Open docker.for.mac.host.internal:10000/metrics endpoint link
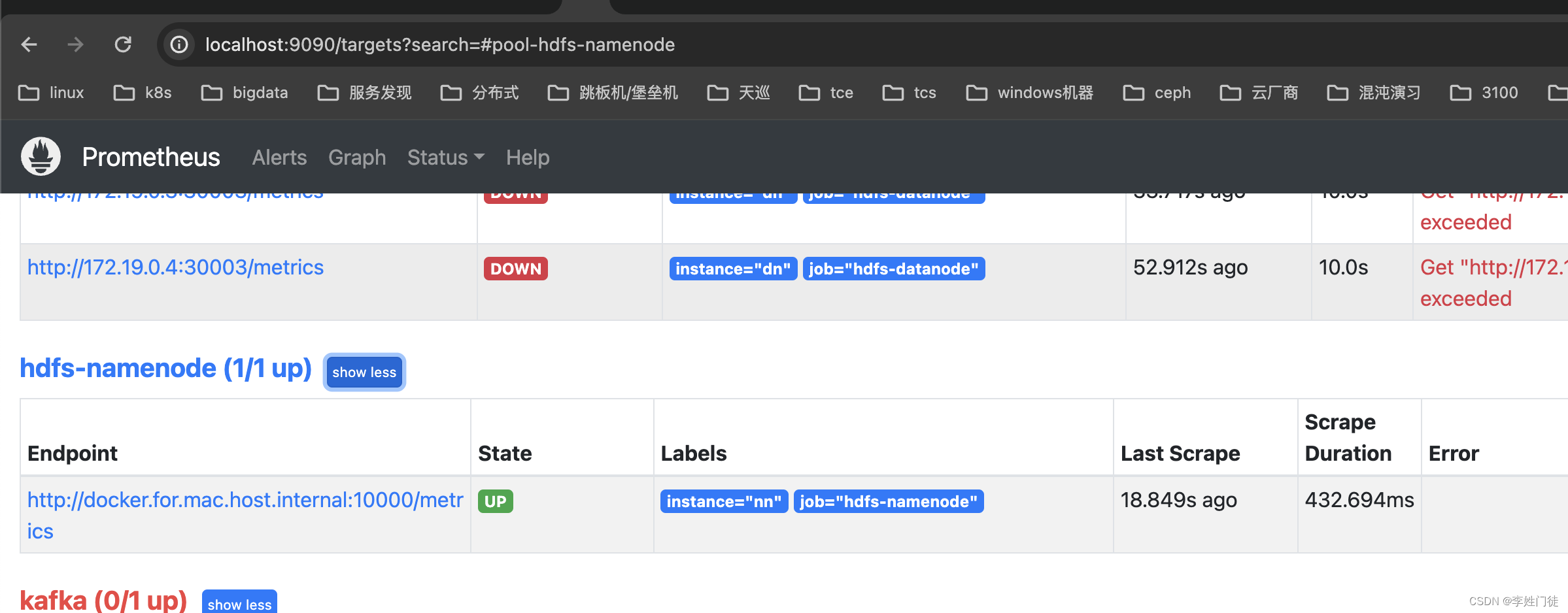1568x613 pixels. tap(245, 516)
